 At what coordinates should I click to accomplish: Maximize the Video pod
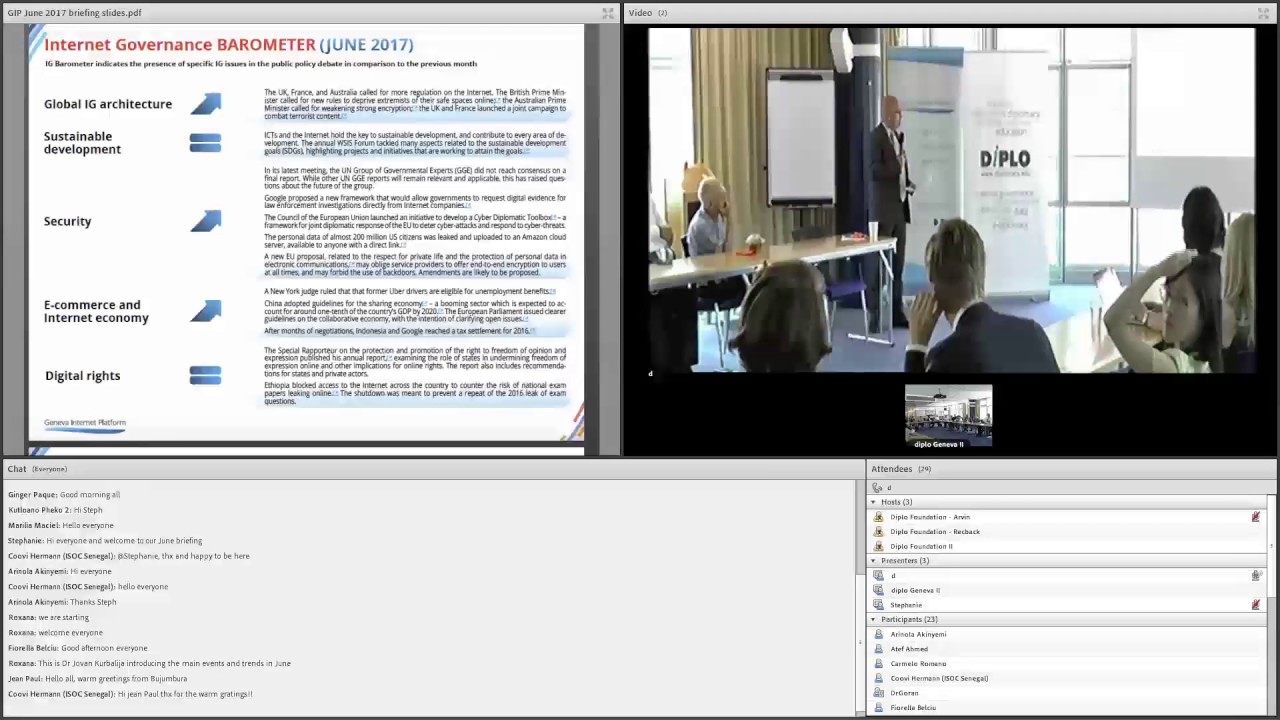(x=1263, y=13)
